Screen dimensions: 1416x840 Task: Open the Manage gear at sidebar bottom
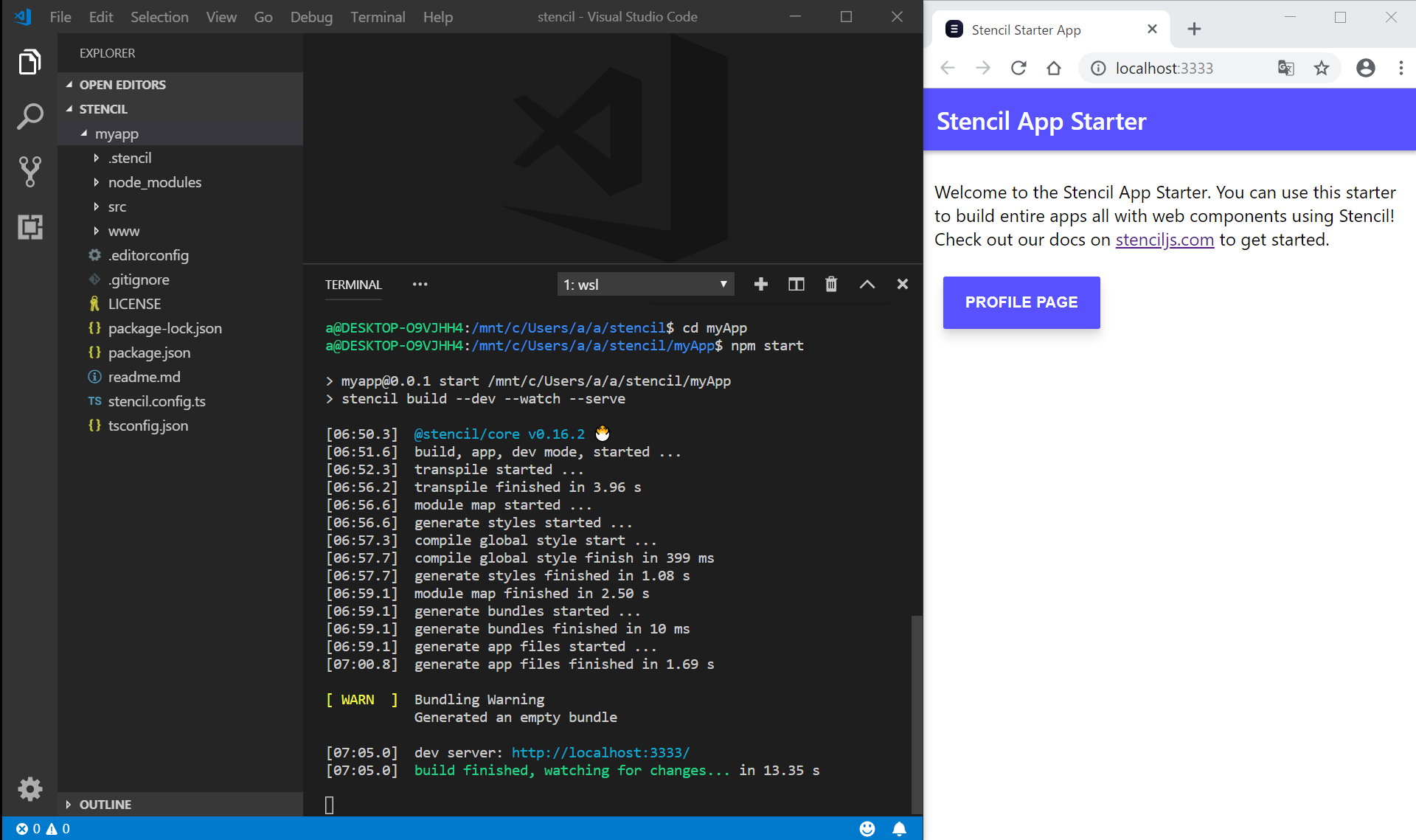(x=29, y=788)
